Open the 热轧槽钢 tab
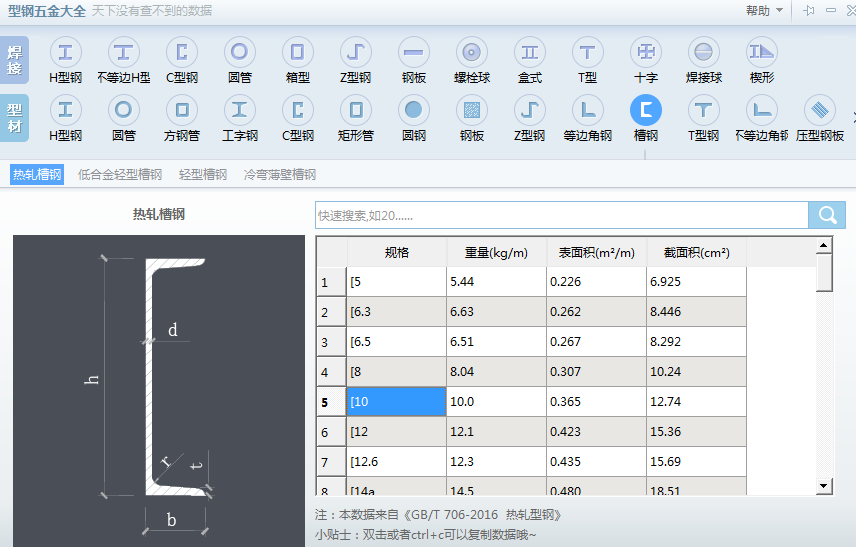This screenshot has width=856, height=547. click(x=37, y=175)
